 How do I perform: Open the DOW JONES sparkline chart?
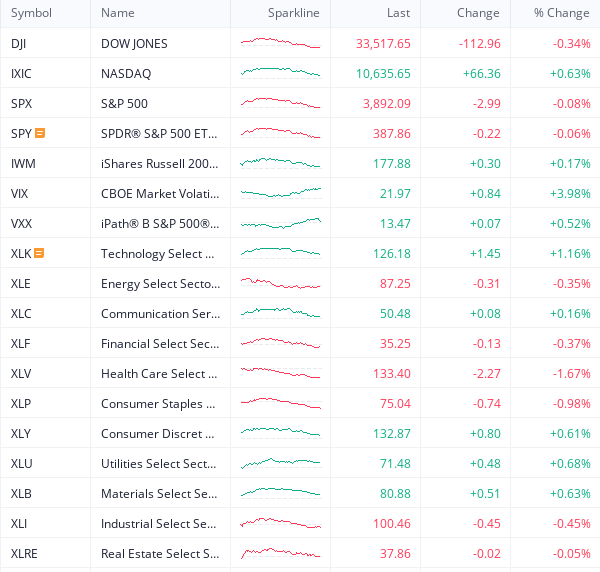pyautogui.click(x=280, y=43)
